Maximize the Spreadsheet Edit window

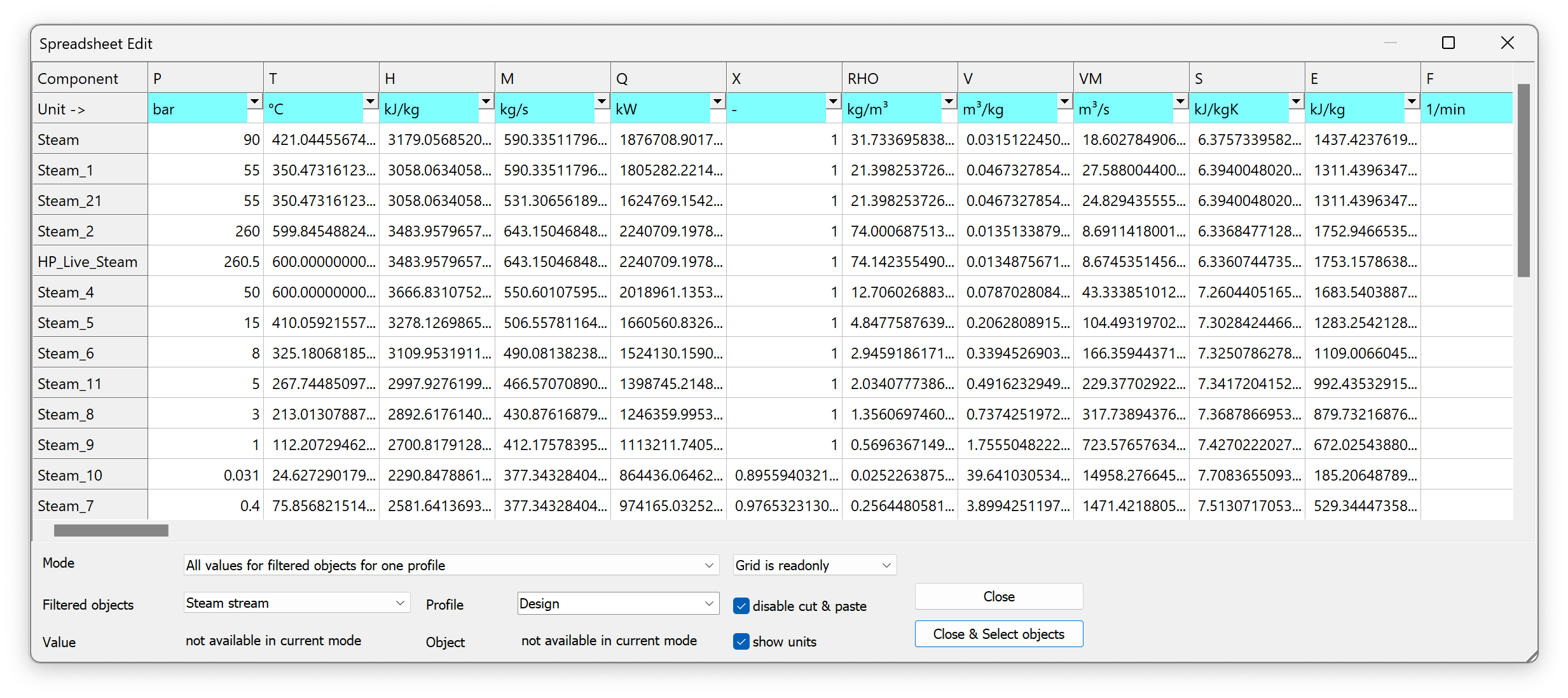pos(1448,43)
